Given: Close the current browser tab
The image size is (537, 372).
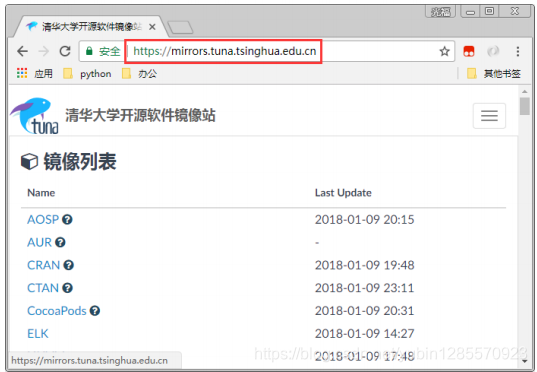Looking at the screenshot, I should click(152, 27).
